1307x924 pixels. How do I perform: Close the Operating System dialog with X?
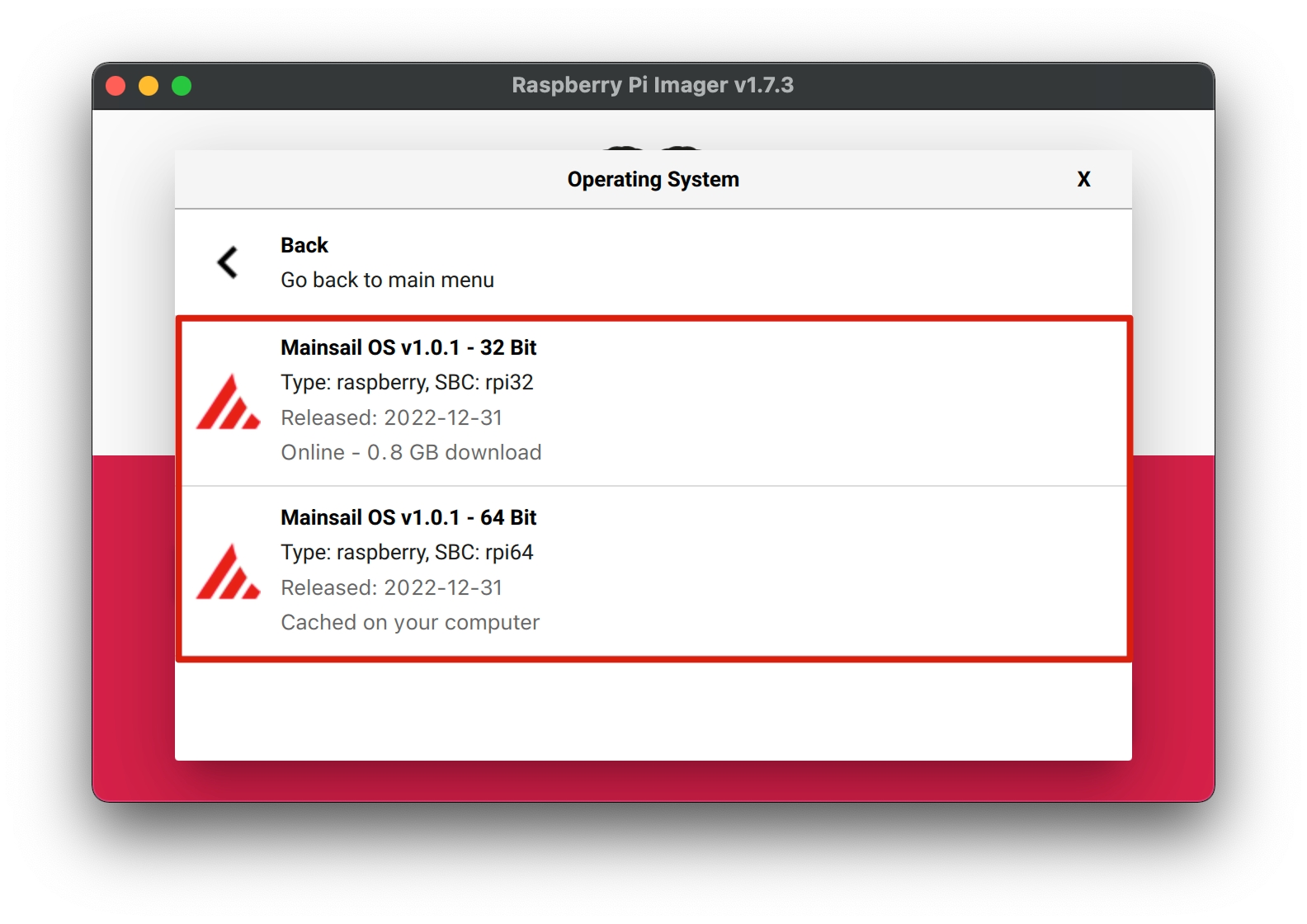coord(1084,179)
